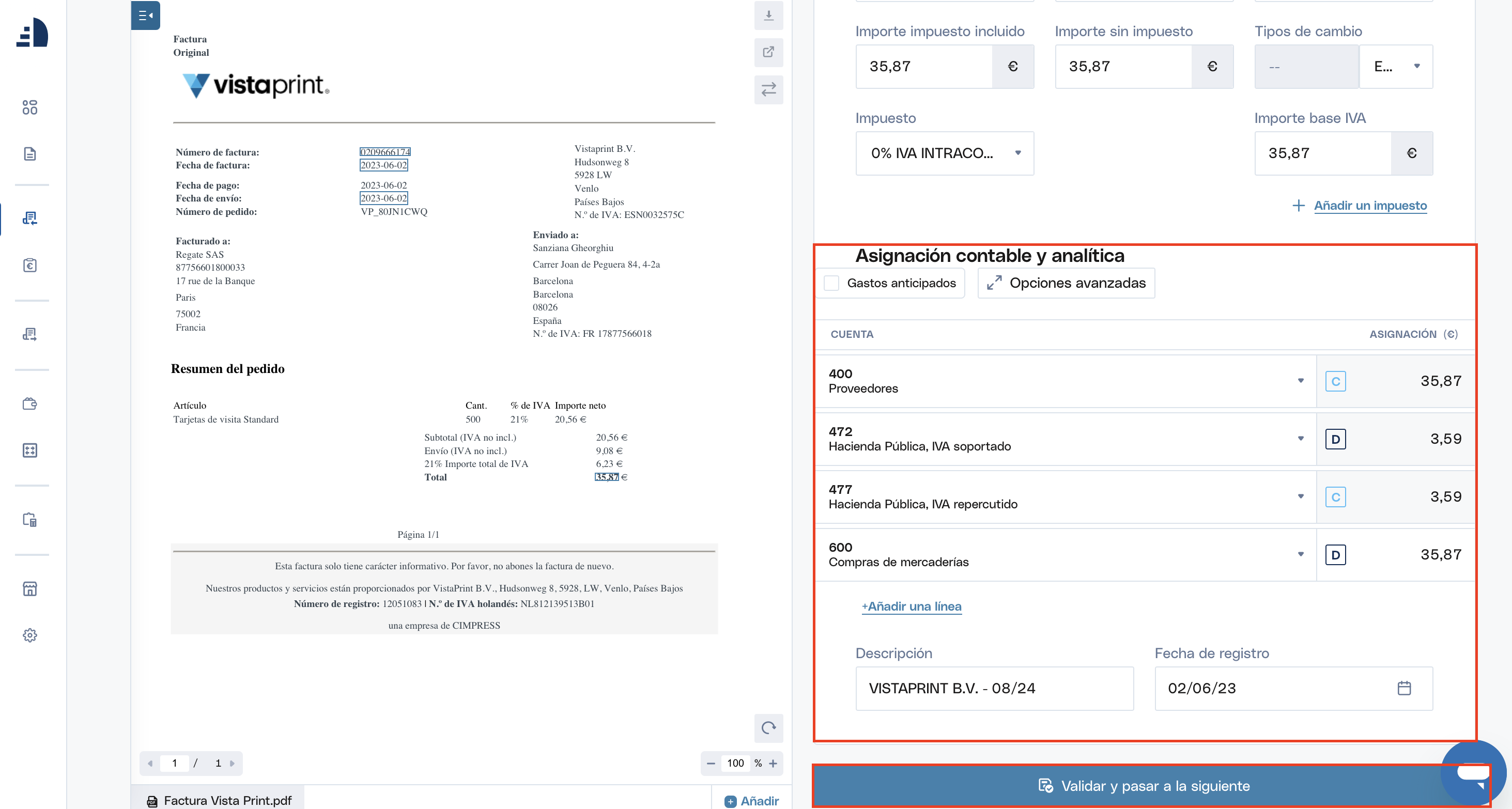Click the swap arrows icon

768,89
